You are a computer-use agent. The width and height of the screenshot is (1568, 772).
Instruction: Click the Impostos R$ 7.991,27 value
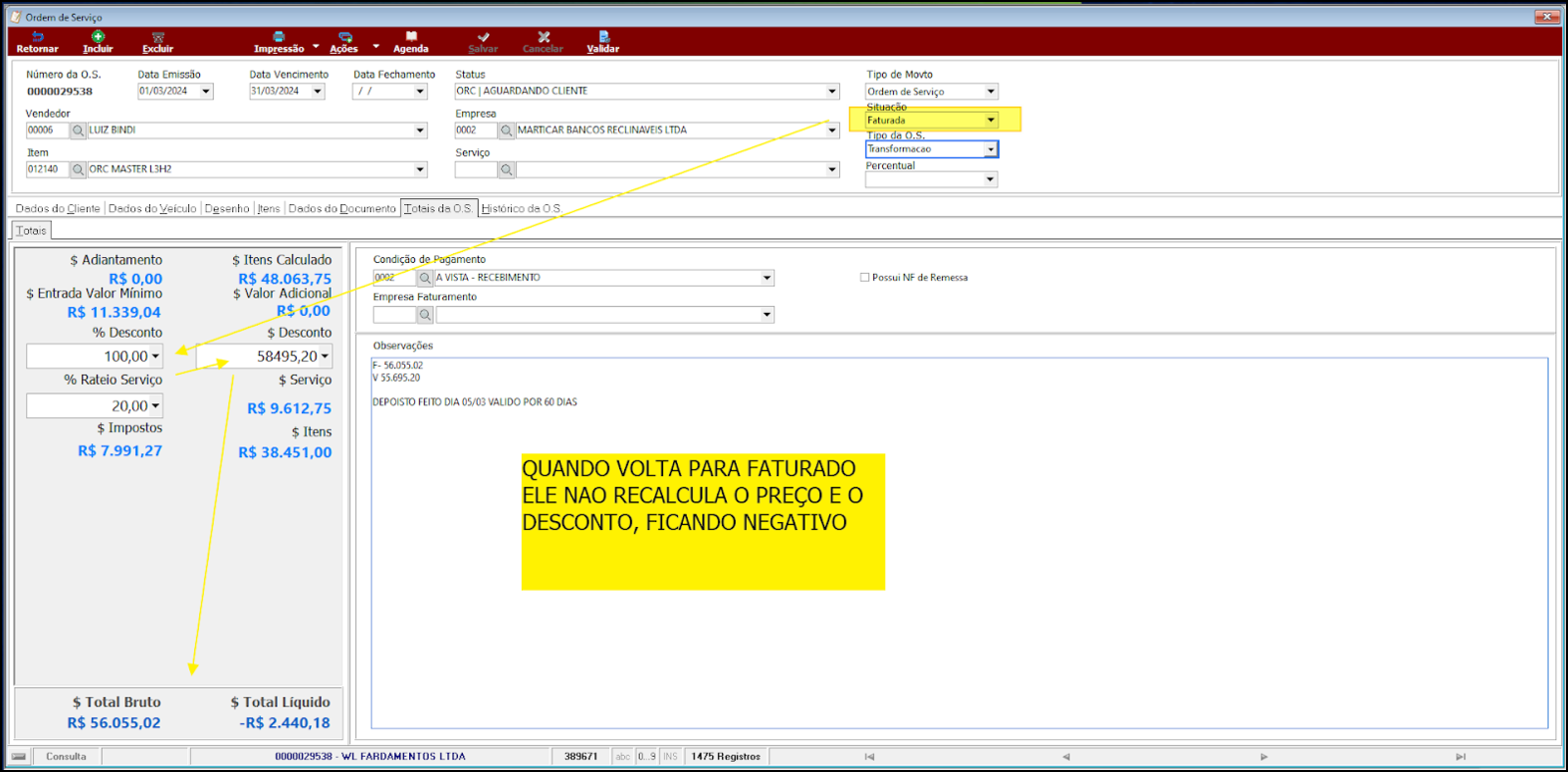[119, 451]
